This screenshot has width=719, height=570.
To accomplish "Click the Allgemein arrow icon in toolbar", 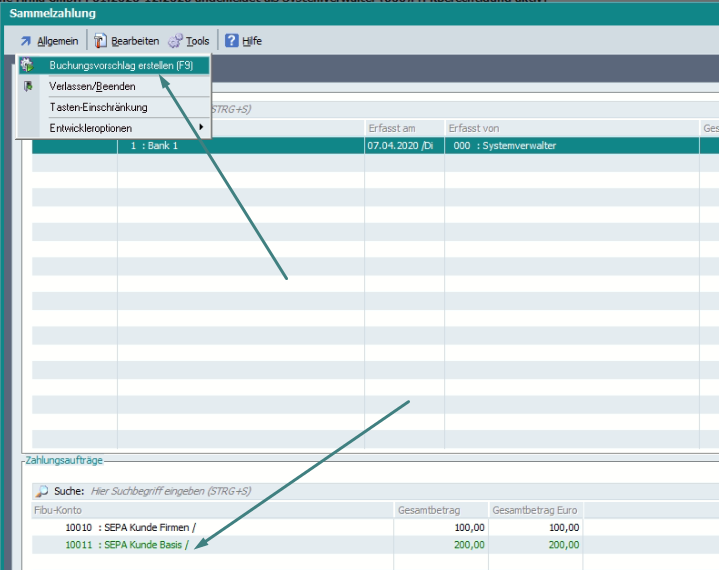I will point(24,41).
